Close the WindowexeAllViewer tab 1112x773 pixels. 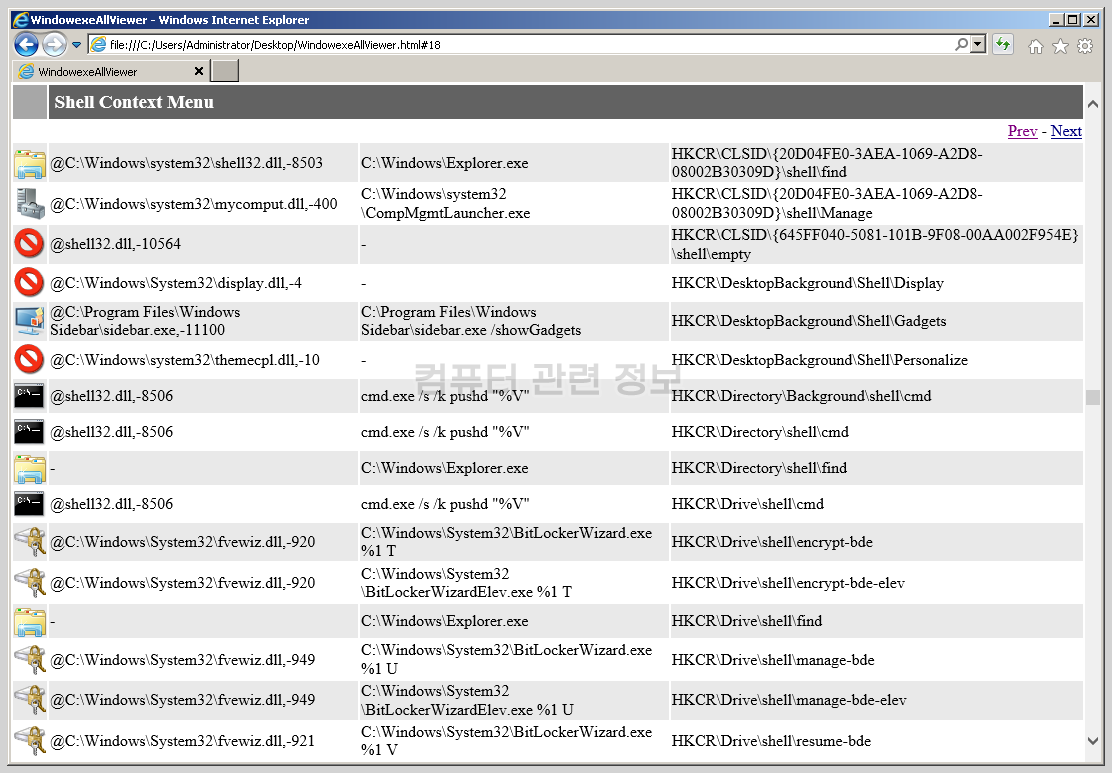tap(199, 71)
